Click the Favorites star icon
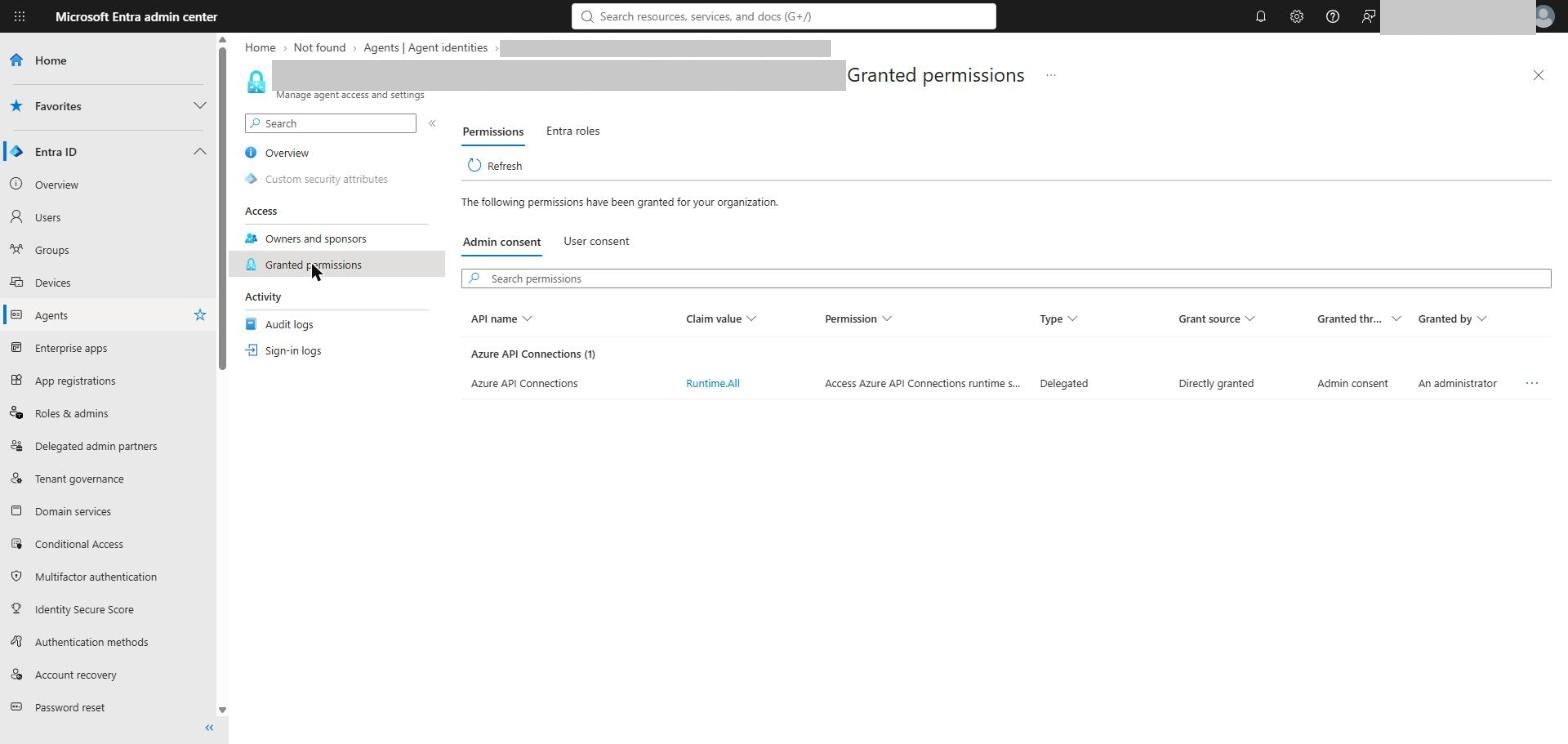 tap(16, 106)
